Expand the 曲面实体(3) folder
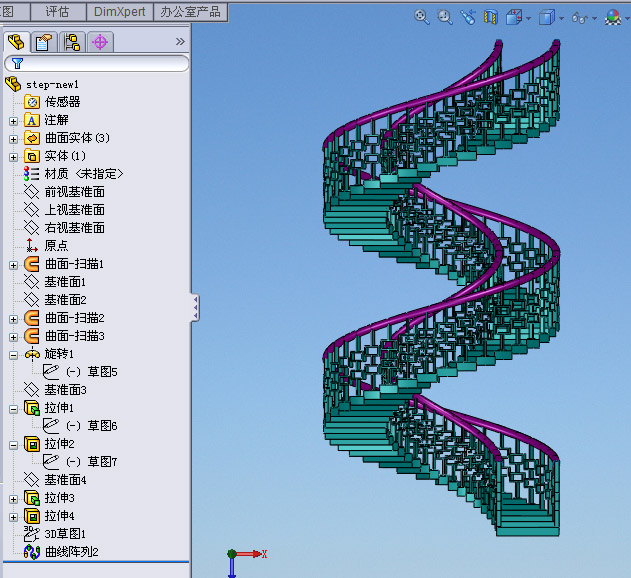The height and width of the screenshot is (578, 631). tap(13, 139)
